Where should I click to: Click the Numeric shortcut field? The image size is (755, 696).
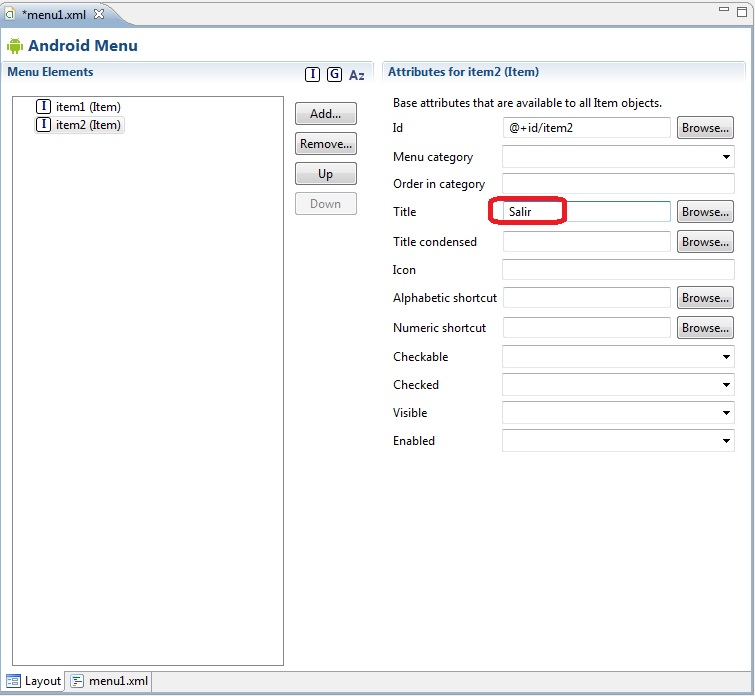586,328
